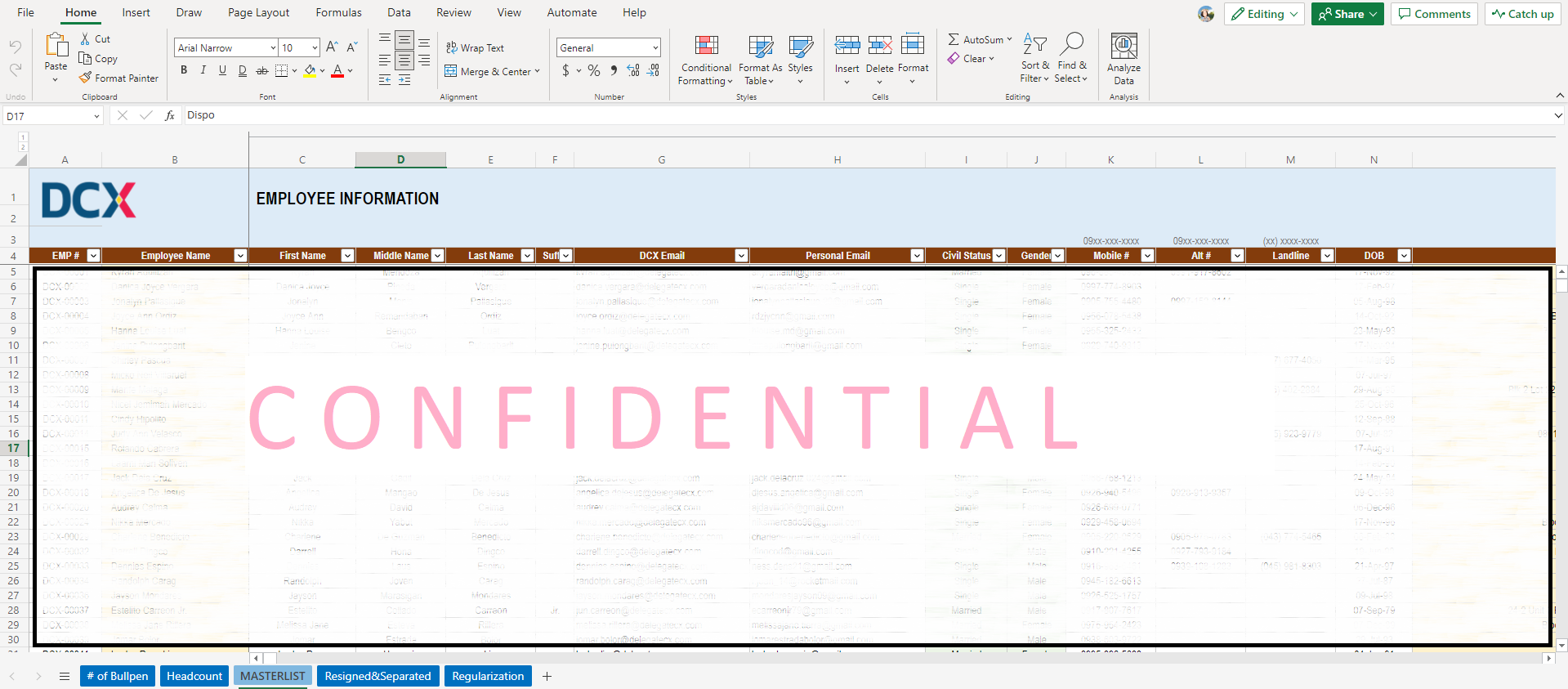Expand Merge & Center options arrow
The width and height of the screenshot is (1568, 689).
538,71
